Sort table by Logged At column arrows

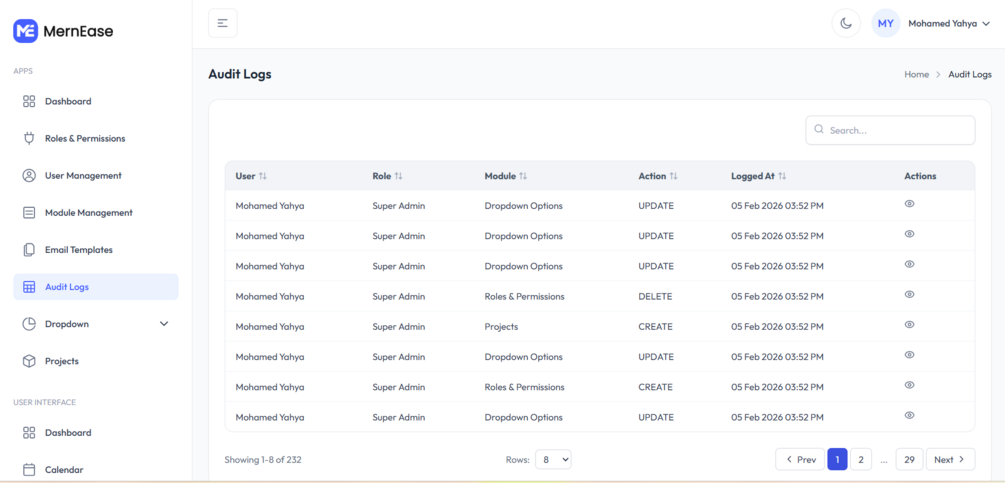[x=782, y=176]
